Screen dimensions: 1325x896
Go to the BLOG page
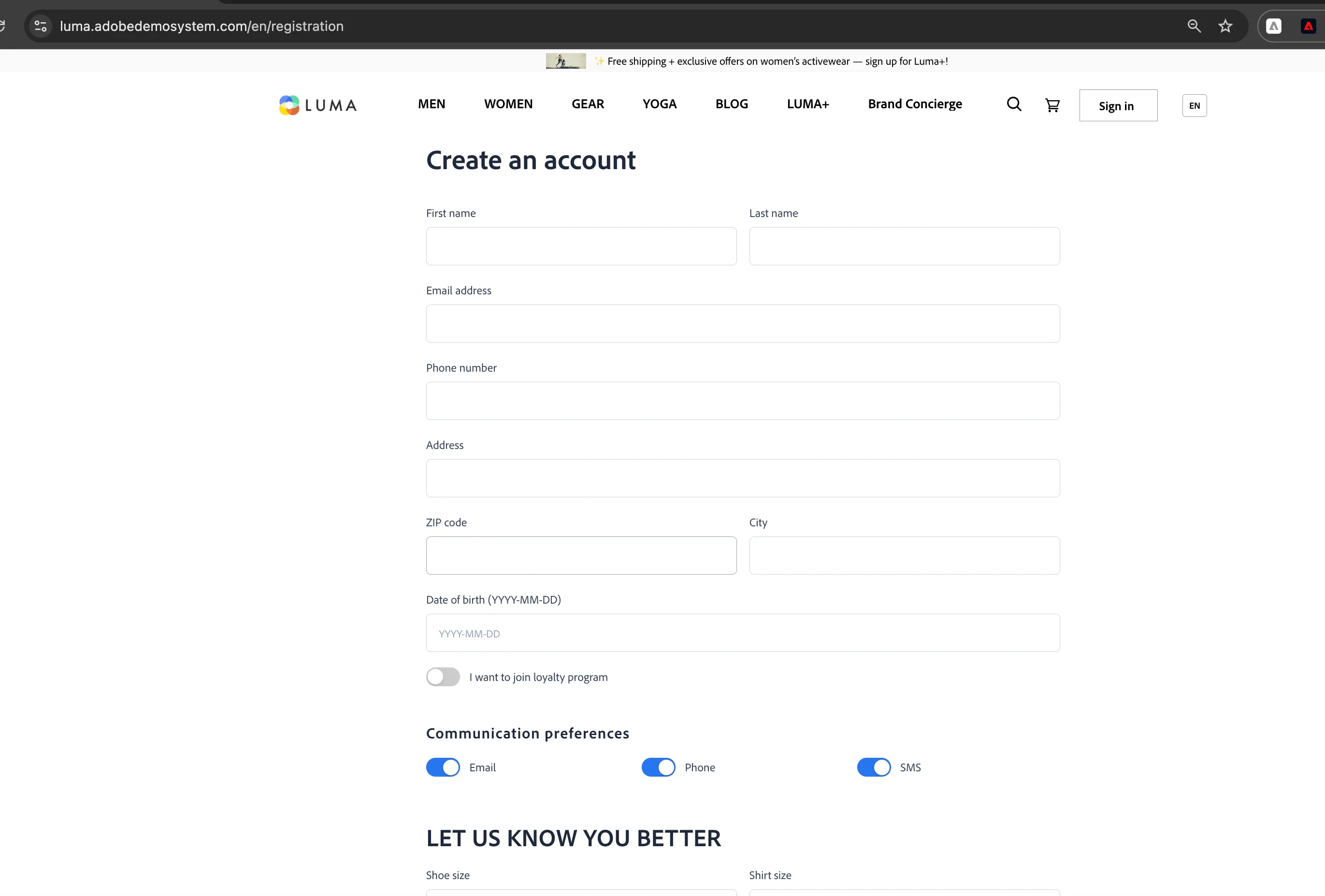[732, 104]
